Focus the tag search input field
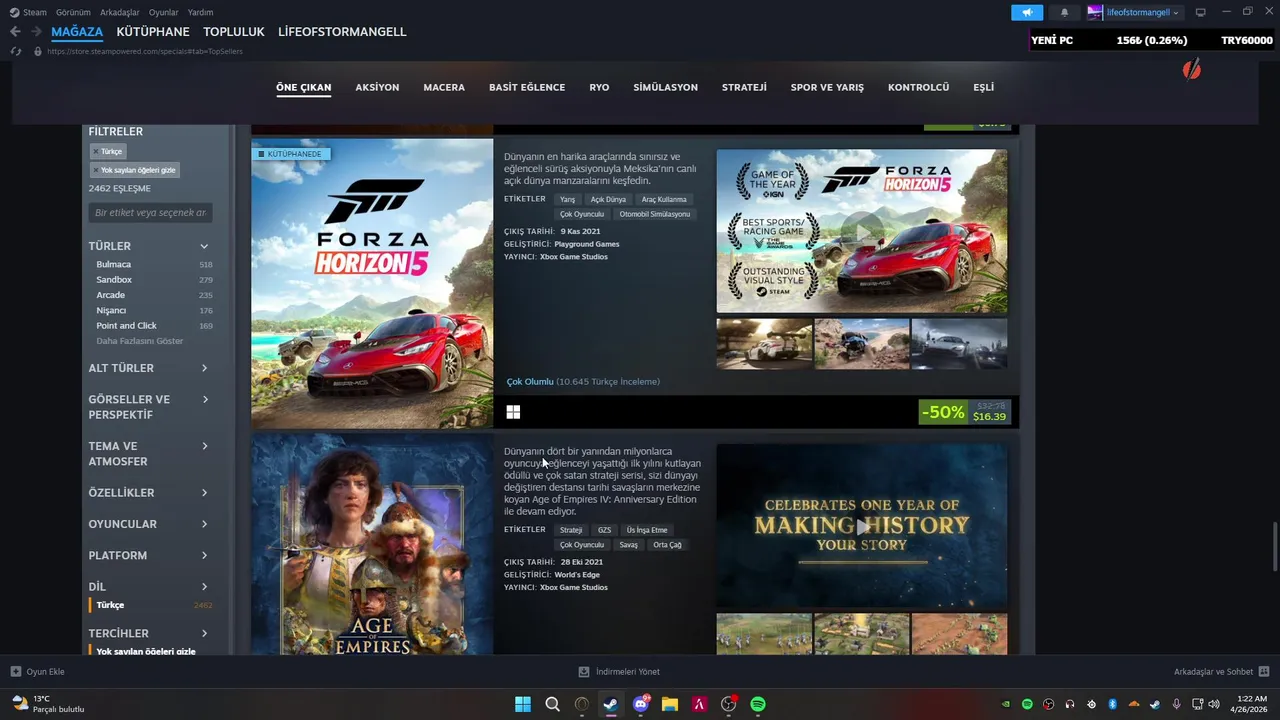 click(x=150, y=213)
